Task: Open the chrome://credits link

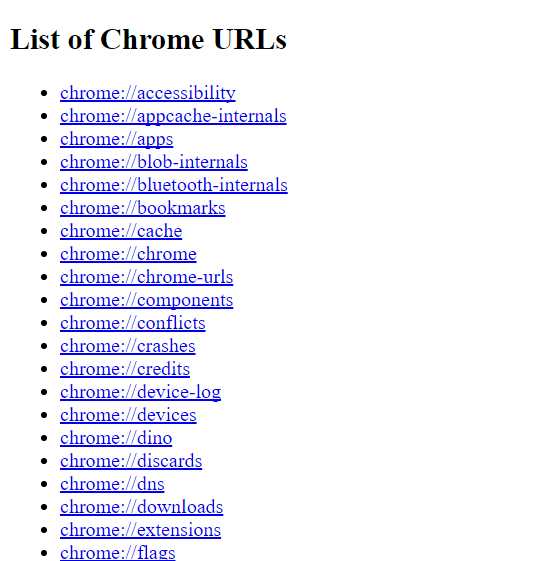Action: pos(125,369)
